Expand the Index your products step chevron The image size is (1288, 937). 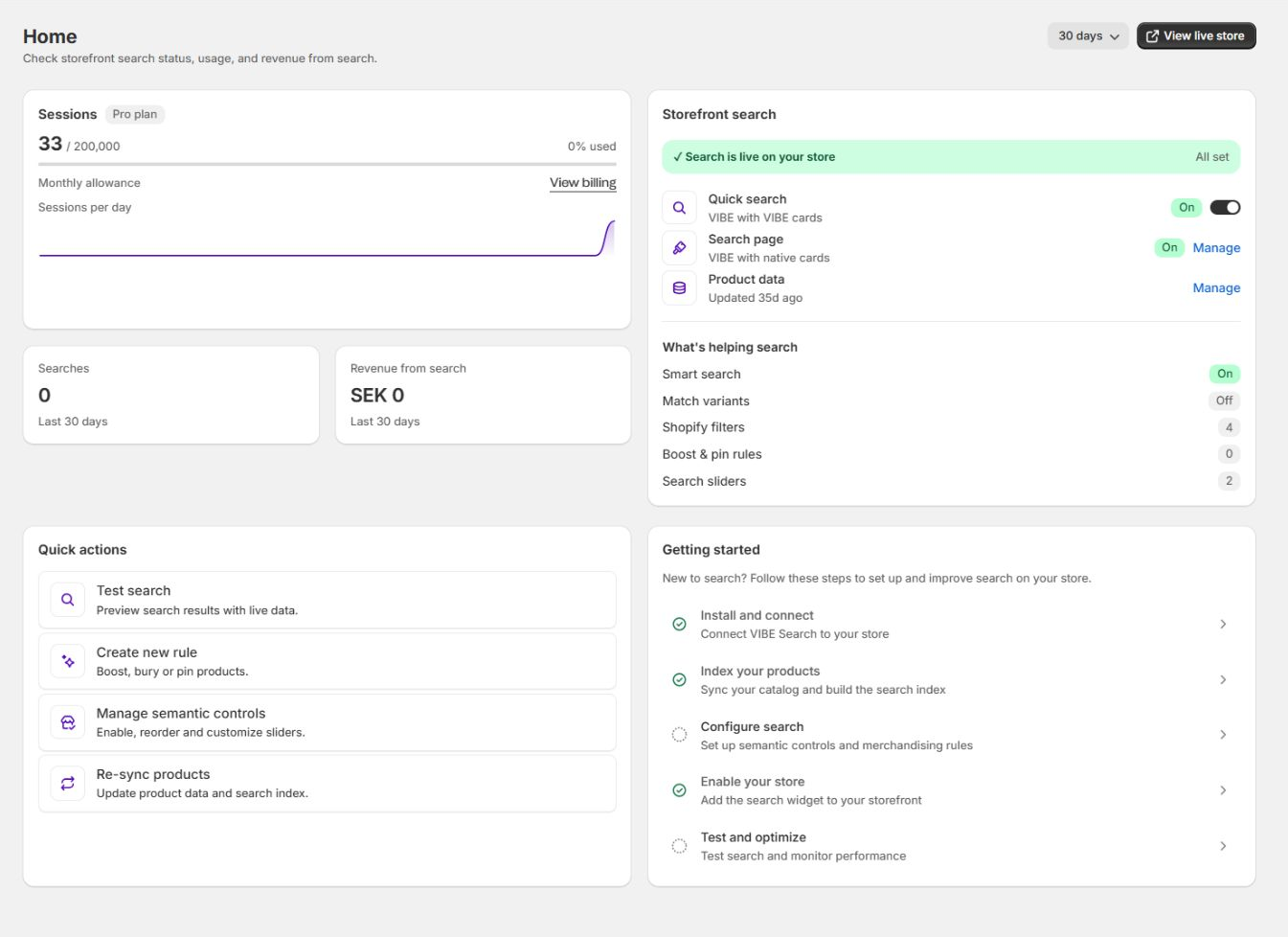[x=1223, y=679]
